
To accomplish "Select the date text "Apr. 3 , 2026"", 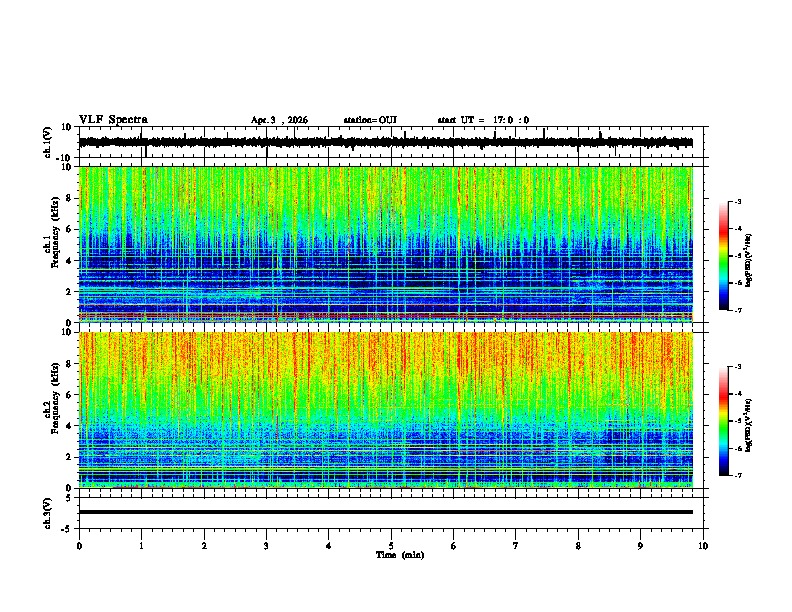I will click(279, 120).
